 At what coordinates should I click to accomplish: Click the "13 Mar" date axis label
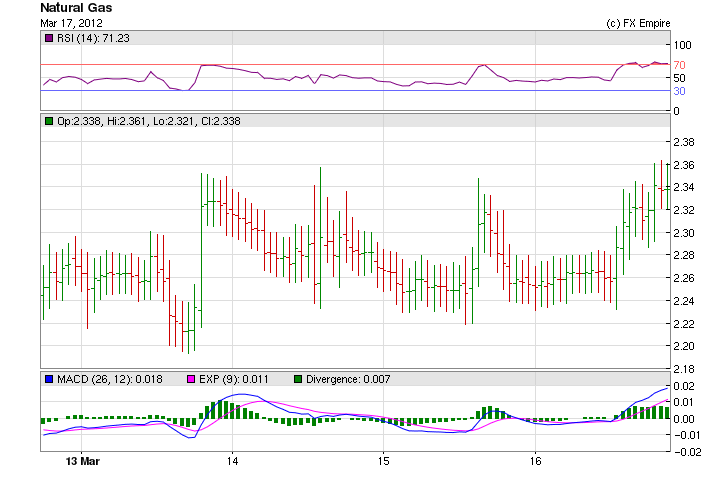click(x=83, y=461)
